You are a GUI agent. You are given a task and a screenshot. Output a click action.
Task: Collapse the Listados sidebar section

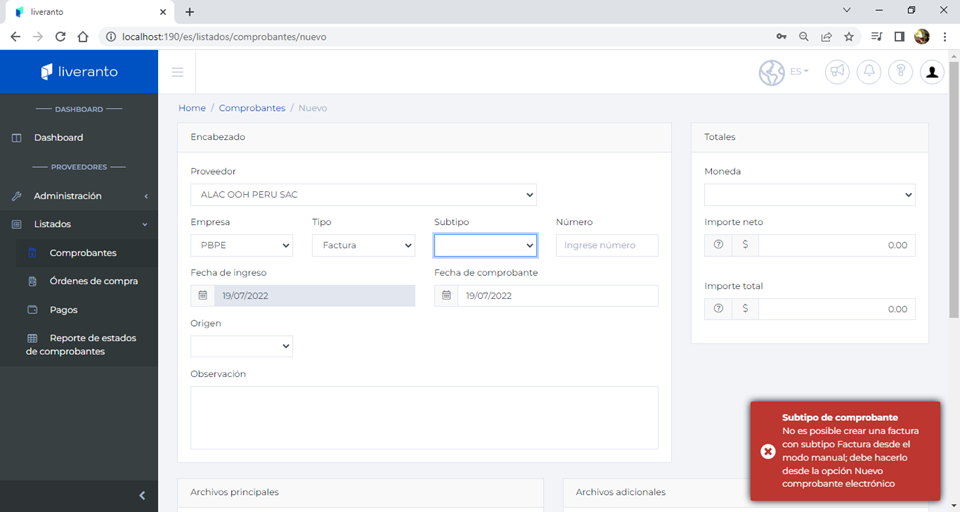(x=79, y=224)
